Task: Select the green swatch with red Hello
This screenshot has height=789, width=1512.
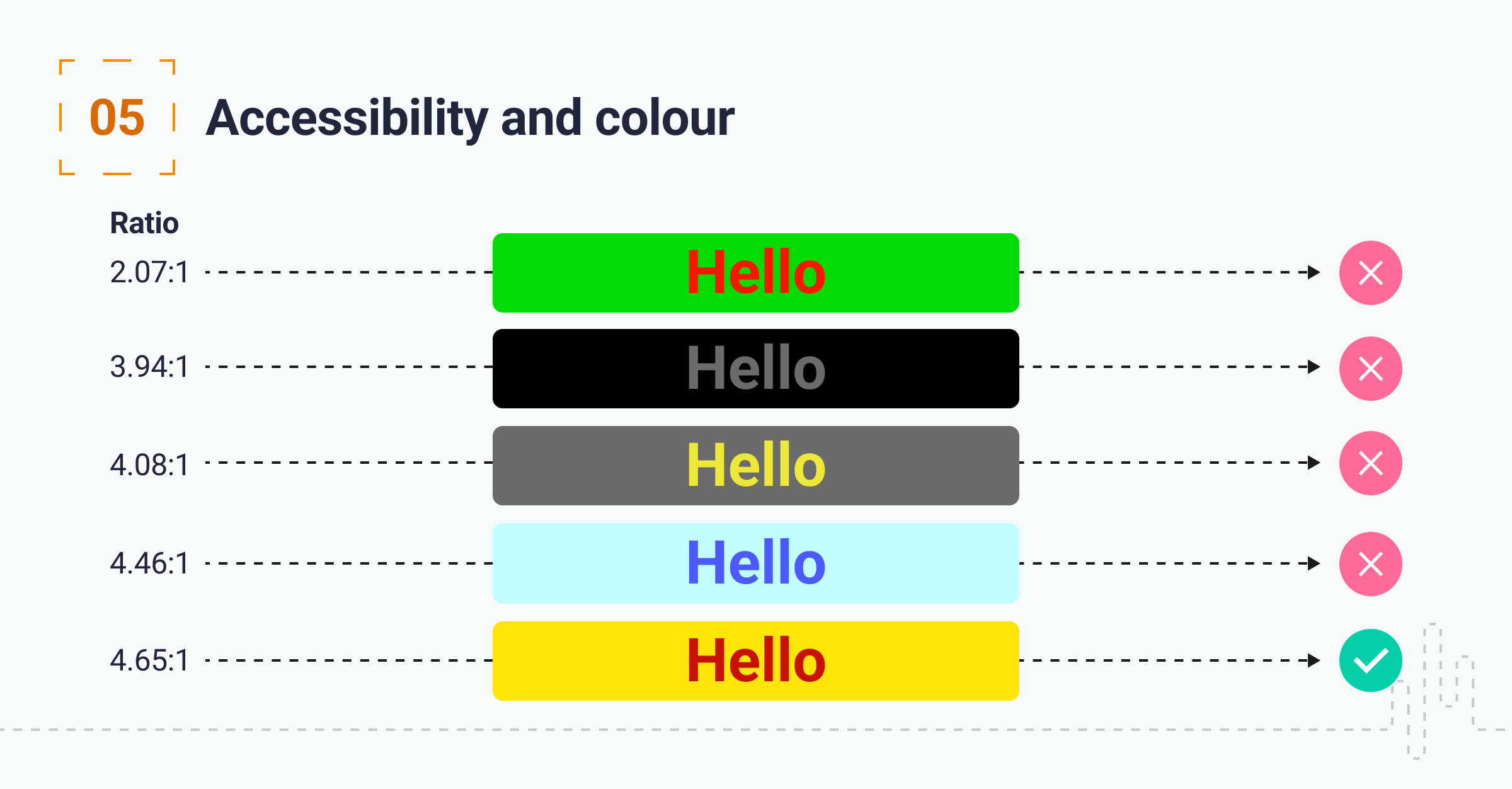Action: [755, 273]
